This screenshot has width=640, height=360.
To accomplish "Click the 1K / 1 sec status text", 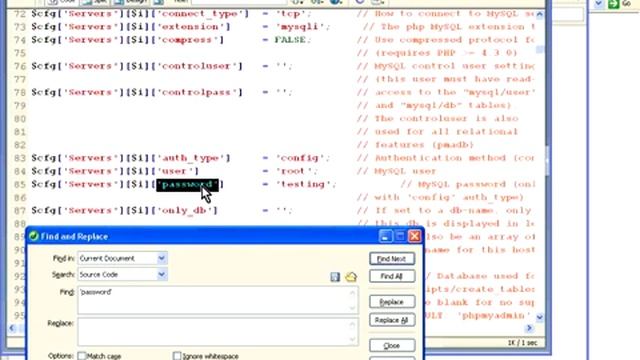I will tap(522, 343).
